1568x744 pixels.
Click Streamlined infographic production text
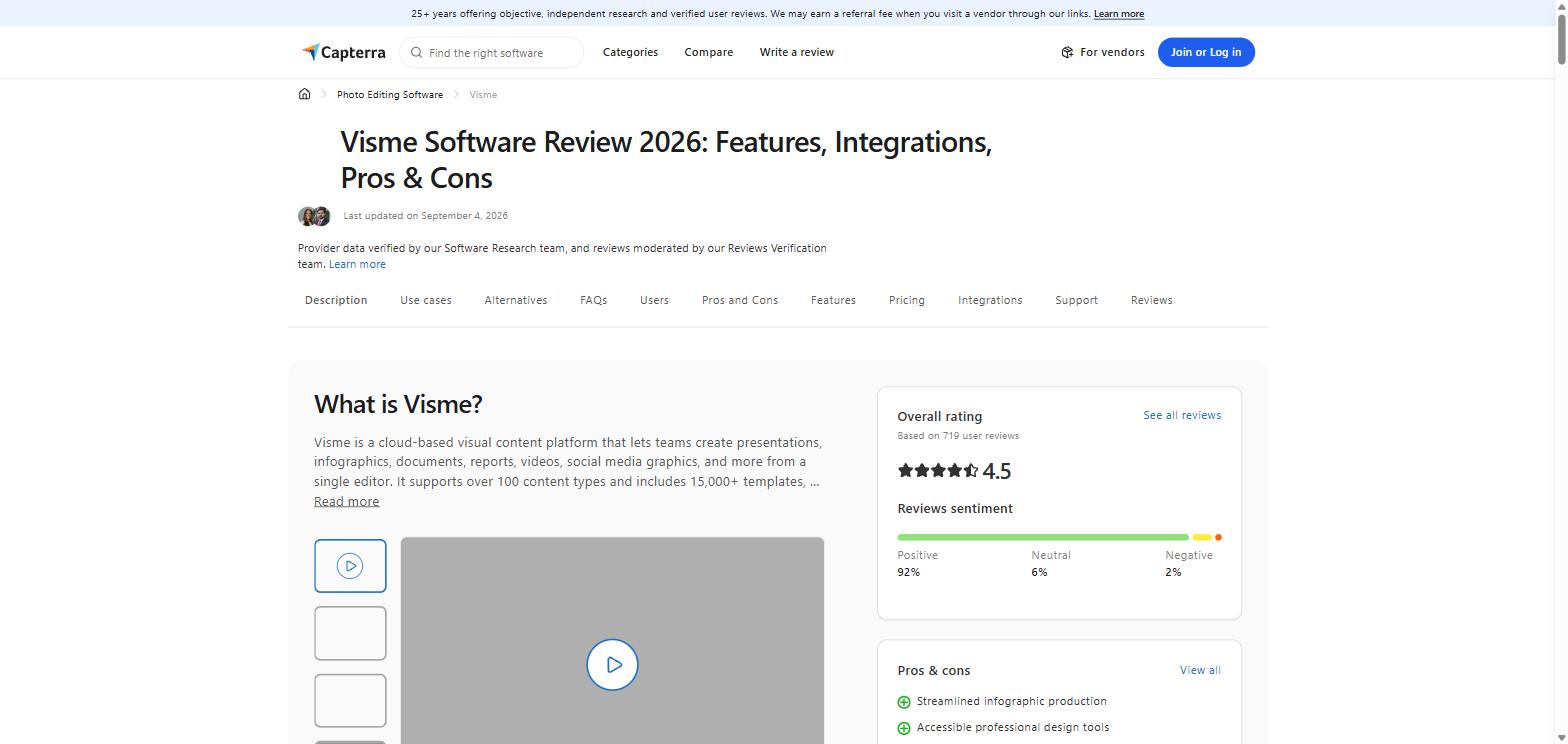(x=1012, y=702)
